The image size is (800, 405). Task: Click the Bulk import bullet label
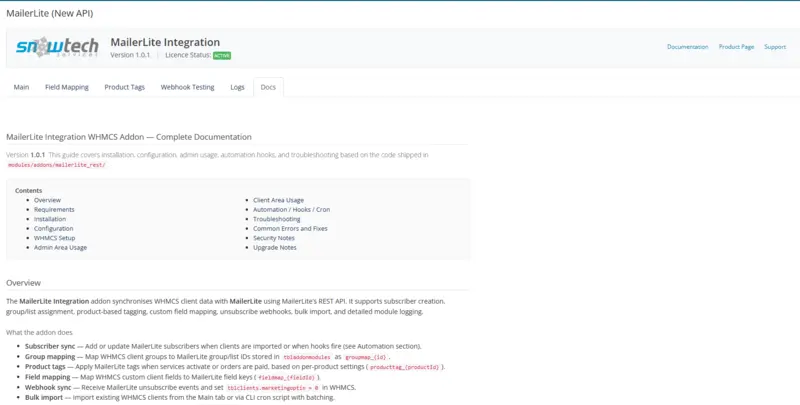click(x=44, y=397)
